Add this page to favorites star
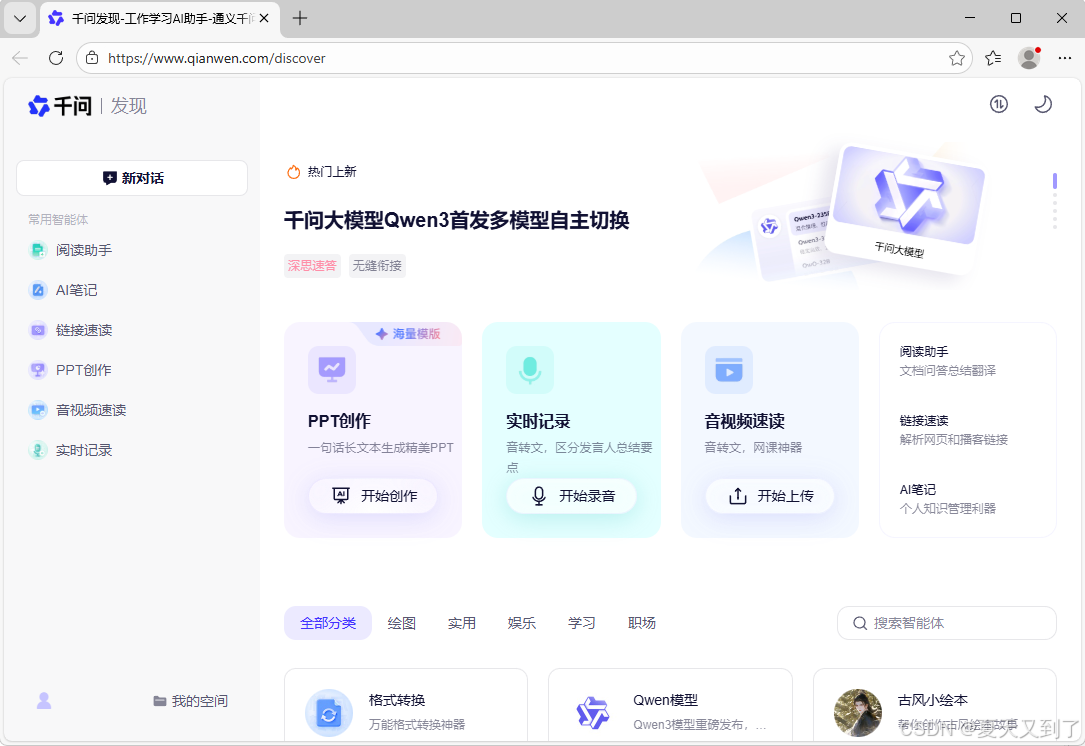Image resolution: width=1085 pixels, height=746 pixels. point(957,58)
